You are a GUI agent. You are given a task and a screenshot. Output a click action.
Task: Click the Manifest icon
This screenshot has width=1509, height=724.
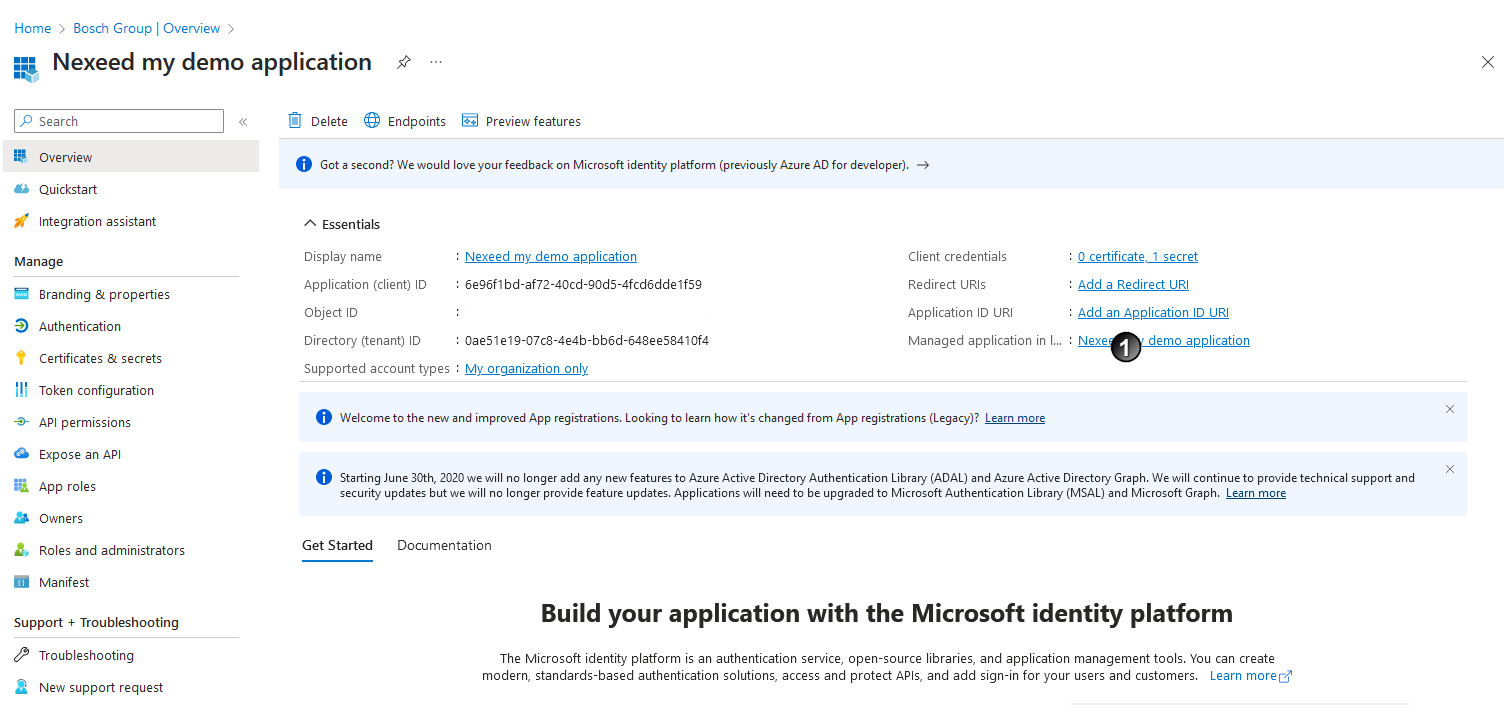(x=21, y=582)
